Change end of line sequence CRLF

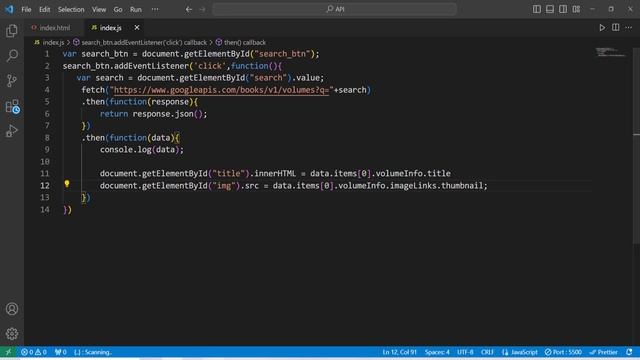coord(487,352)
